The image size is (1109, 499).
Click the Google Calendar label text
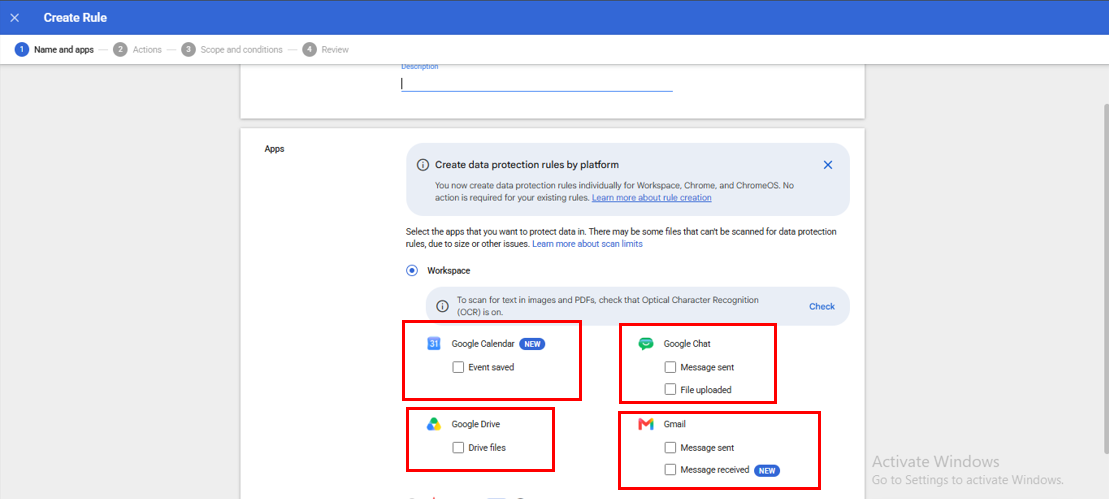point(483,344)
